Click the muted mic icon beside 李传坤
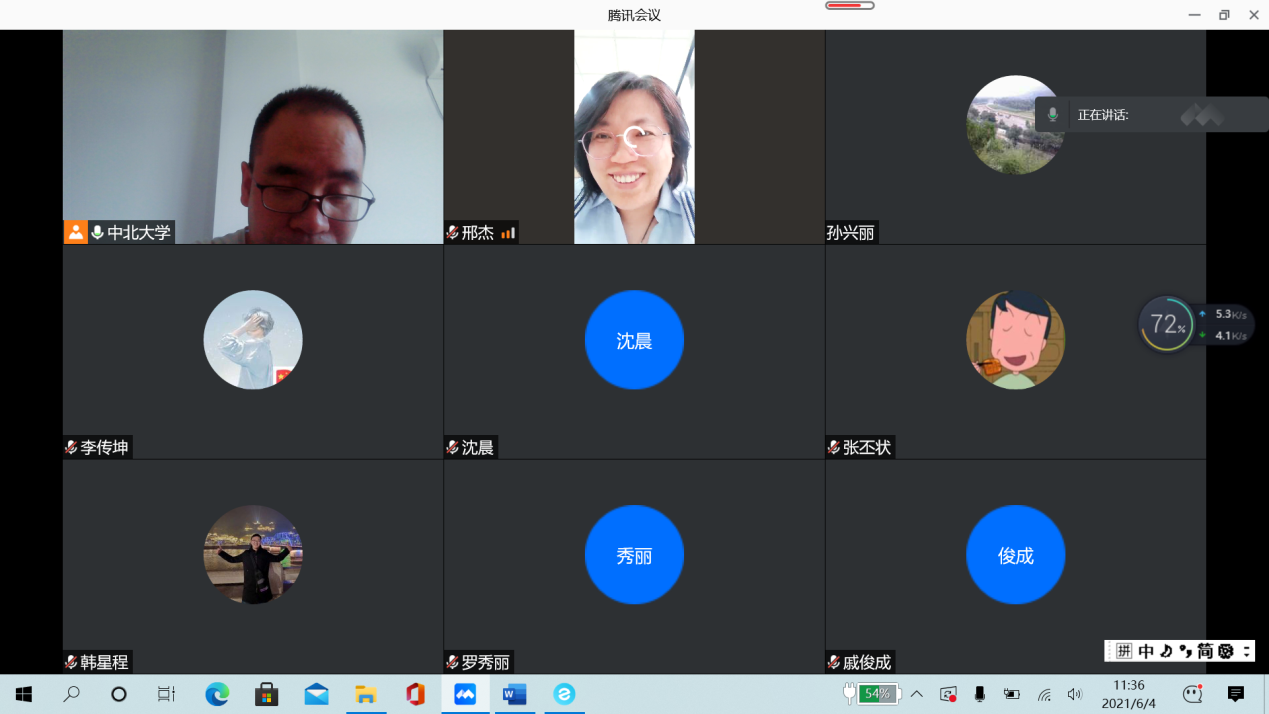Viewport: 1269px width, 714px height. coord(71,448)
